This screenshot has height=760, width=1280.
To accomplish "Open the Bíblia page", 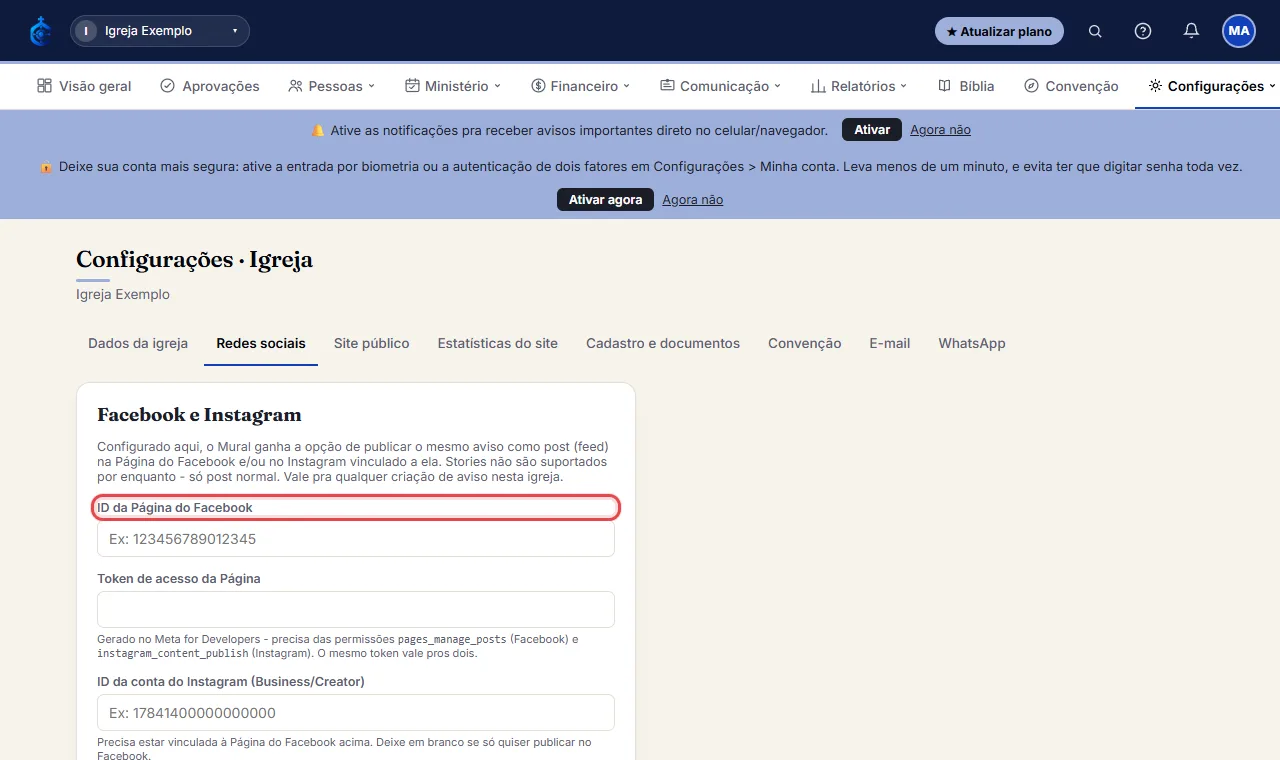I will (x=966, y=86).
